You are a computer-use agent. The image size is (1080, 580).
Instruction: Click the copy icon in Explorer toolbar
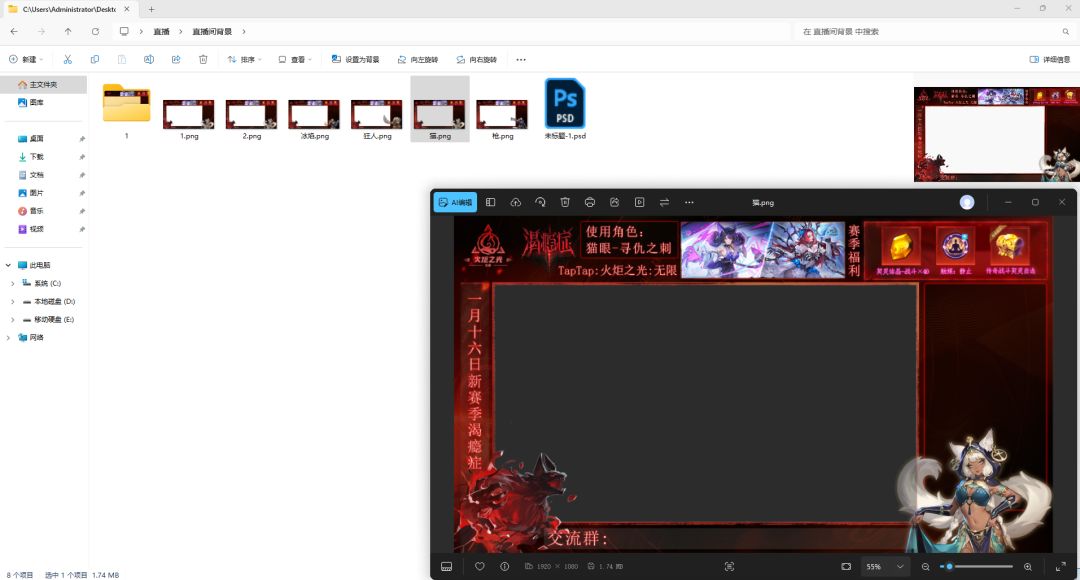point(94,59)
